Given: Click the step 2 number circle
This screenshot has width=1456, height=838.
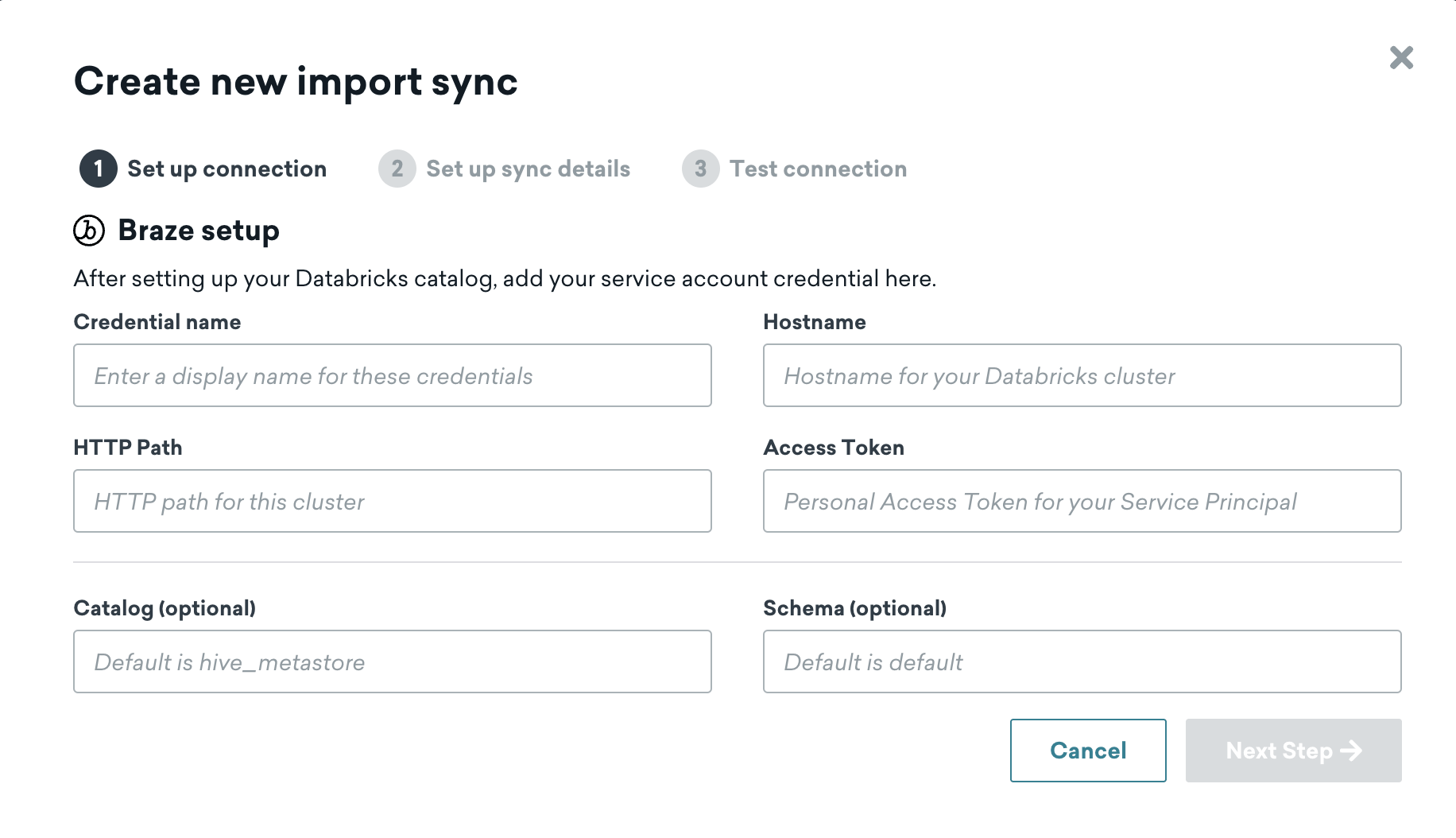Looking at the screenshot, I should pos(397,169).
